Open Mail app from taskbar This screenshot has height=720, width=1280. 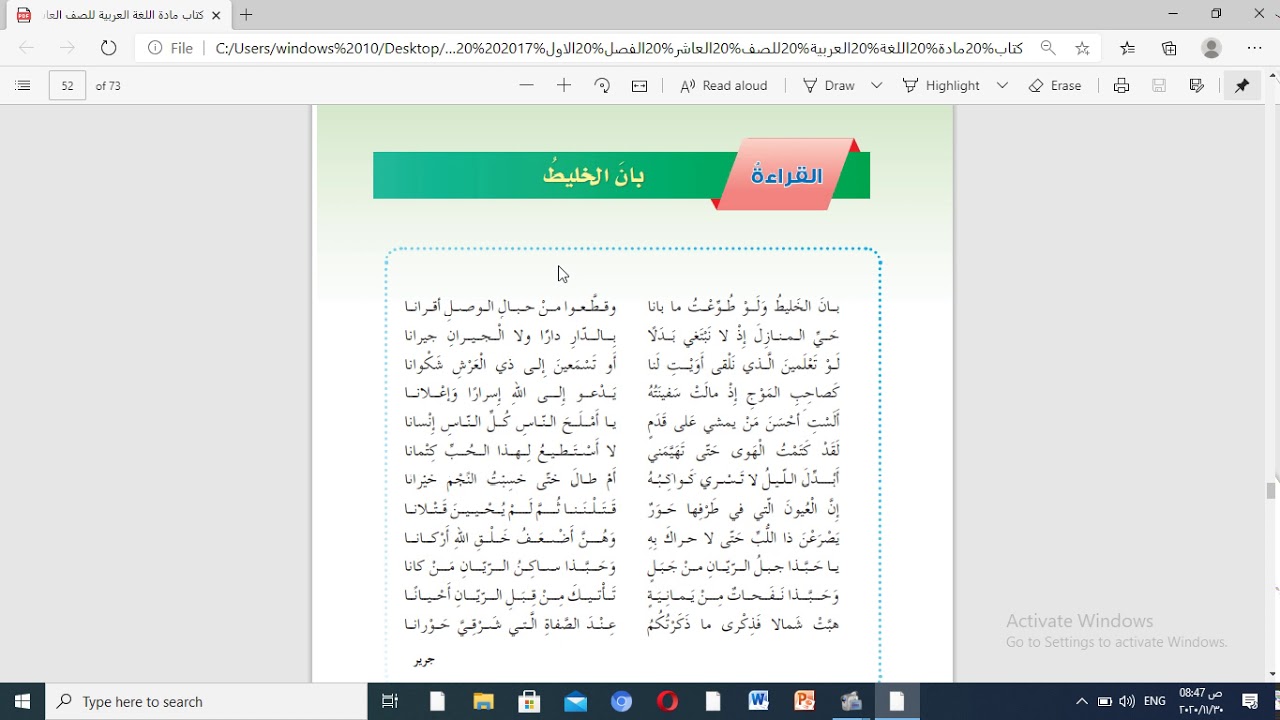point(575,702)
